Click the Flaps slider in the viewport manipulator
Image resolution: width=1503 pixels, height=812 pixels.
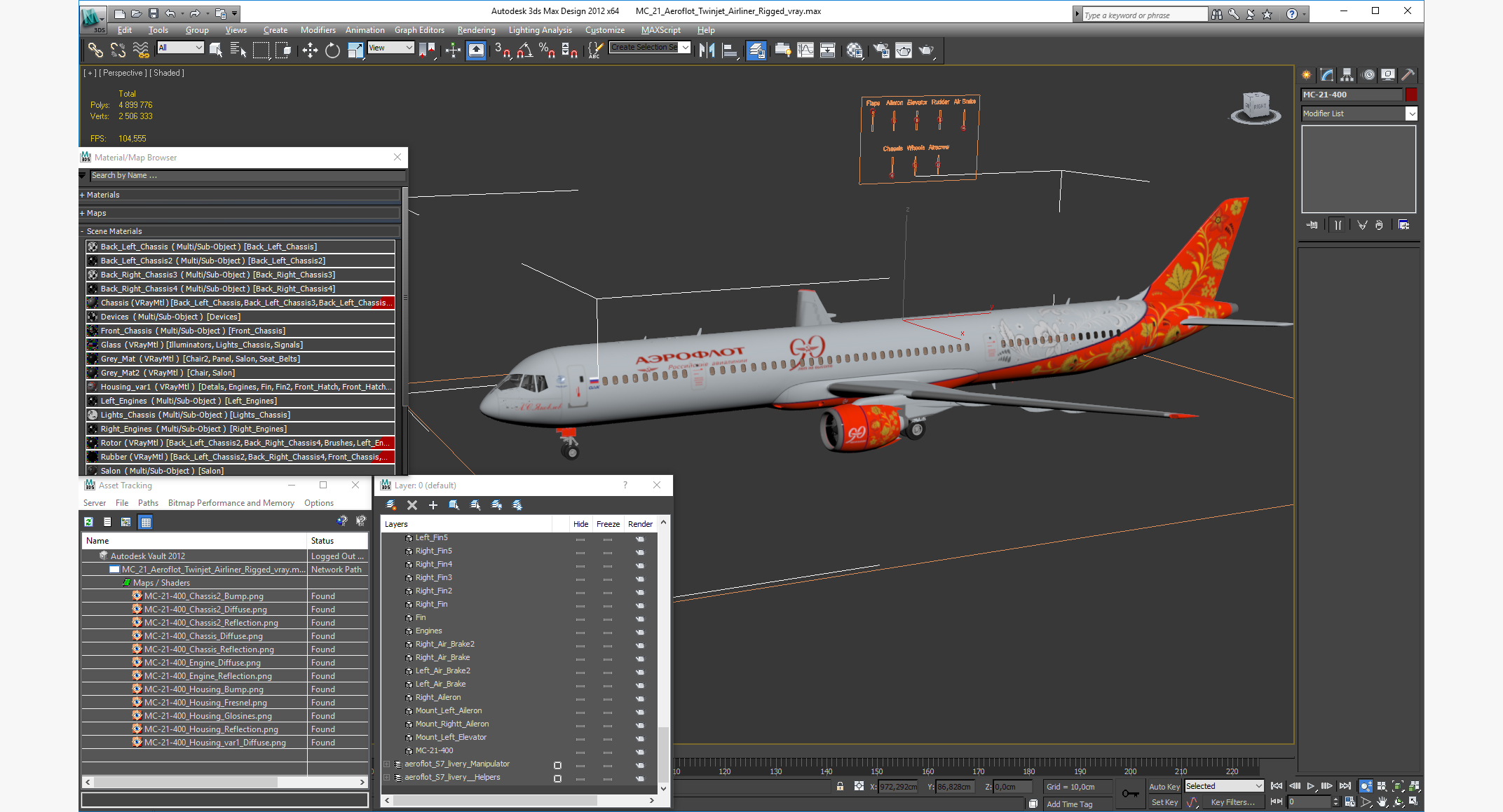pyautogui.click(x=873, y=119)
